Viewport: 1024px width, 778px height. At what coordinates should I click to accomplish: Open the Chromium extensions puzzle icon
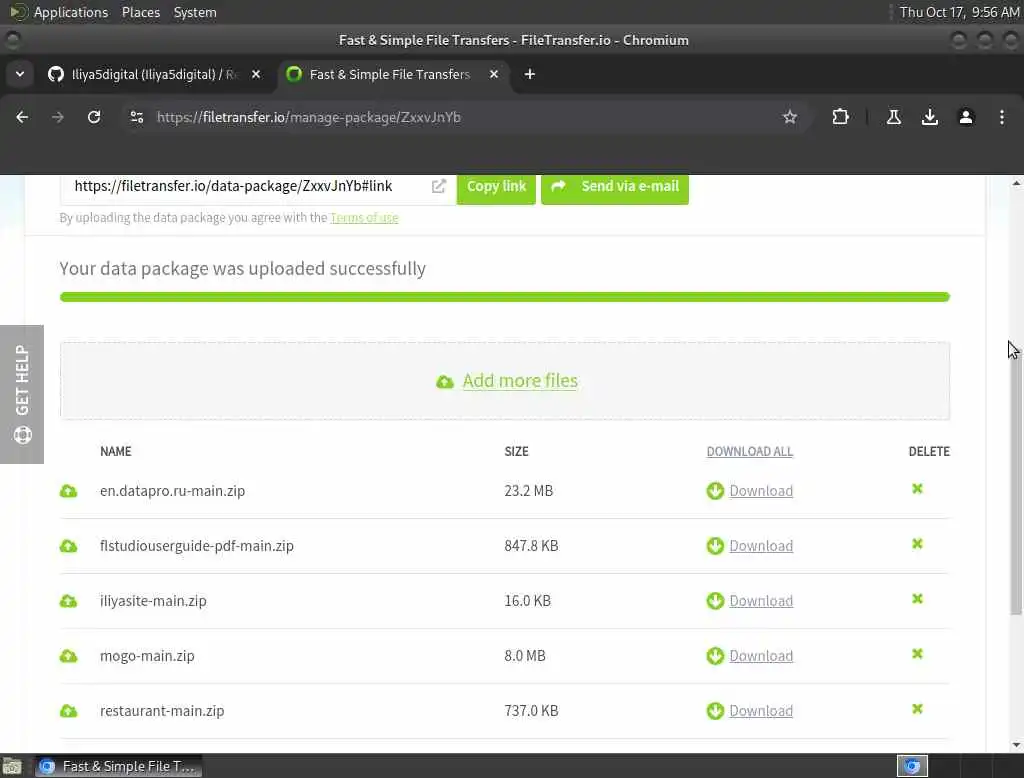pos(840,117)
